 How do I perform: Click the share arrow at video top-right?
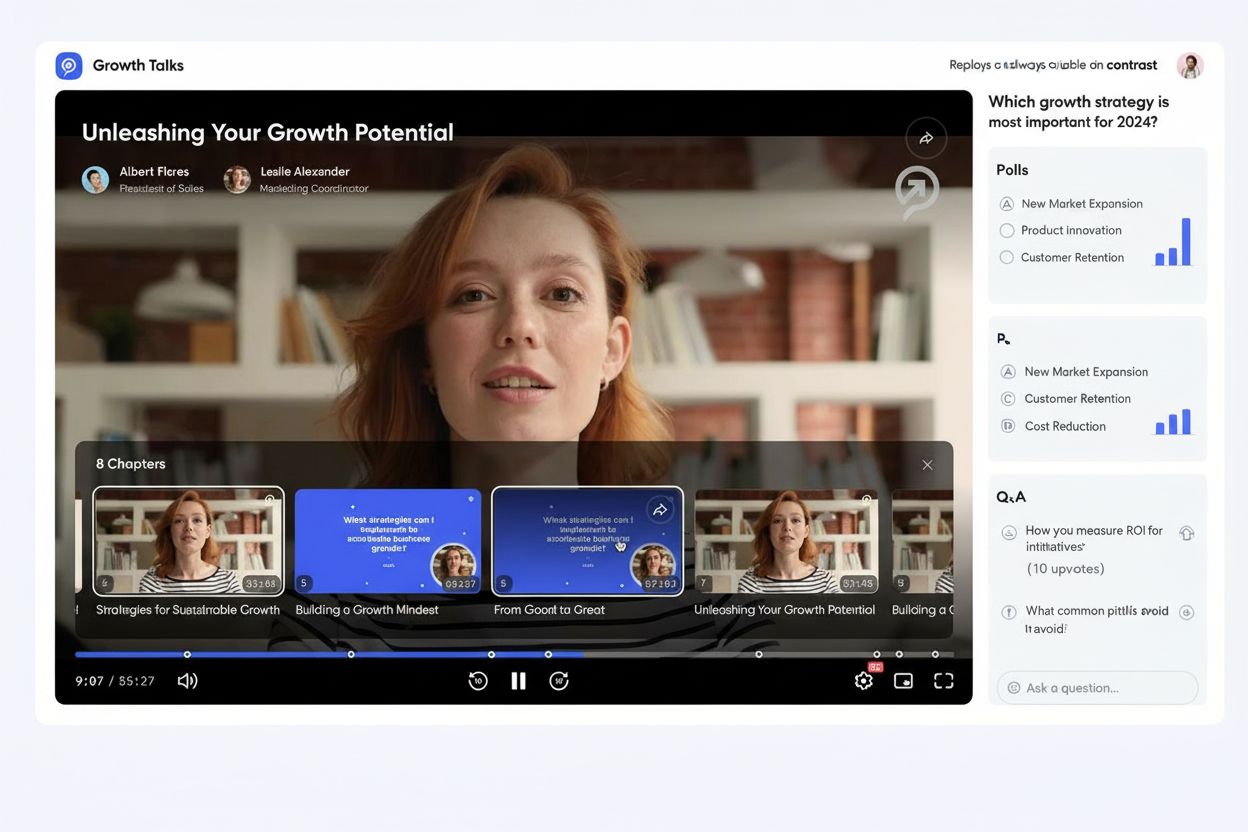tap(926, 139)
